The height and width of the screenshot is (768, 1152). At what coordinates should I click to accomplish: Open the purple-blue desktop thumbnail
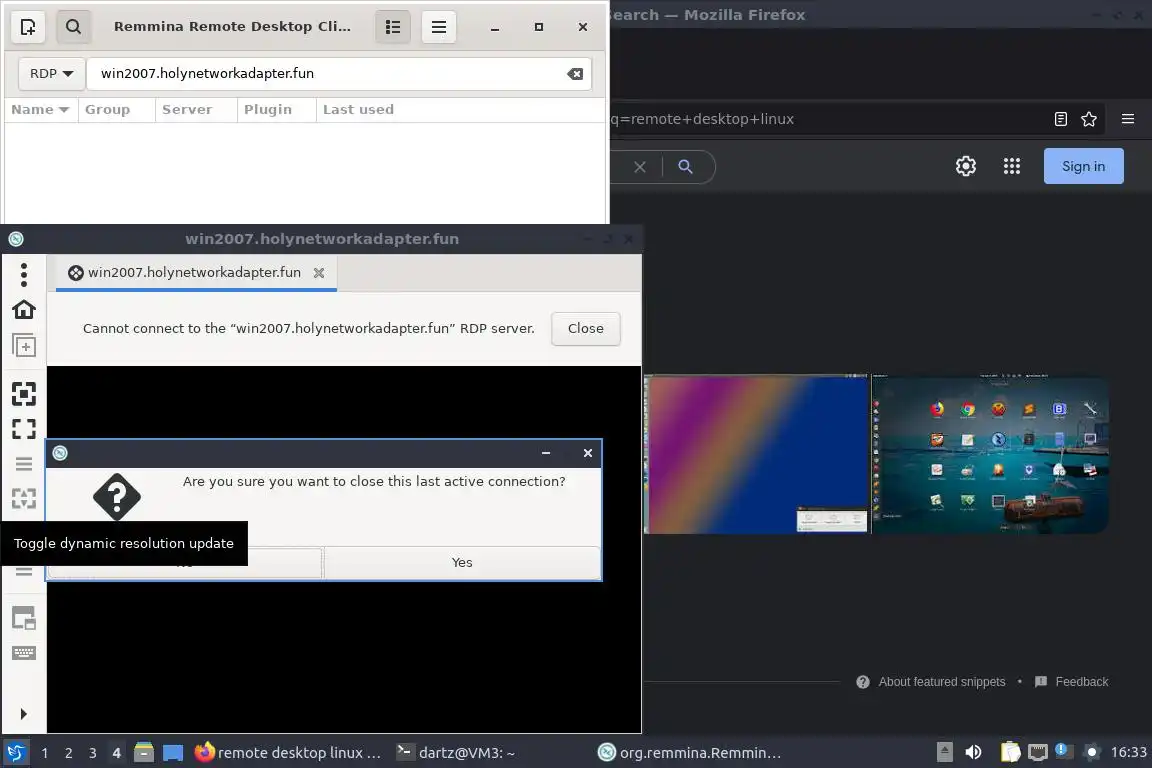point(756,455)
